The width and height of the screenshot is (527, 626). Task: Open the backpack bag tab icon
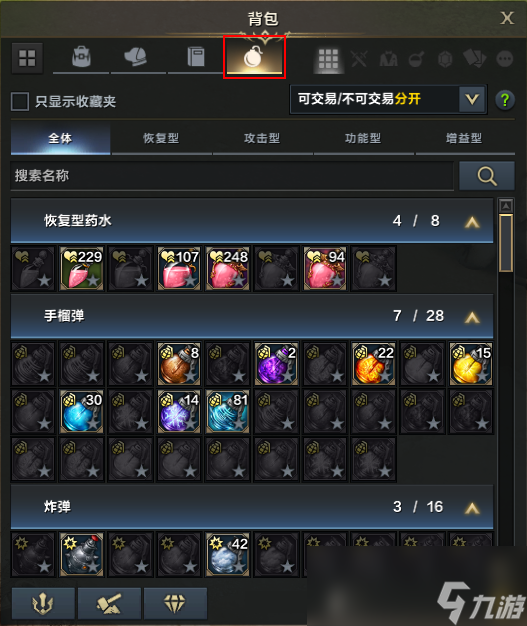[x=81, y=58]
